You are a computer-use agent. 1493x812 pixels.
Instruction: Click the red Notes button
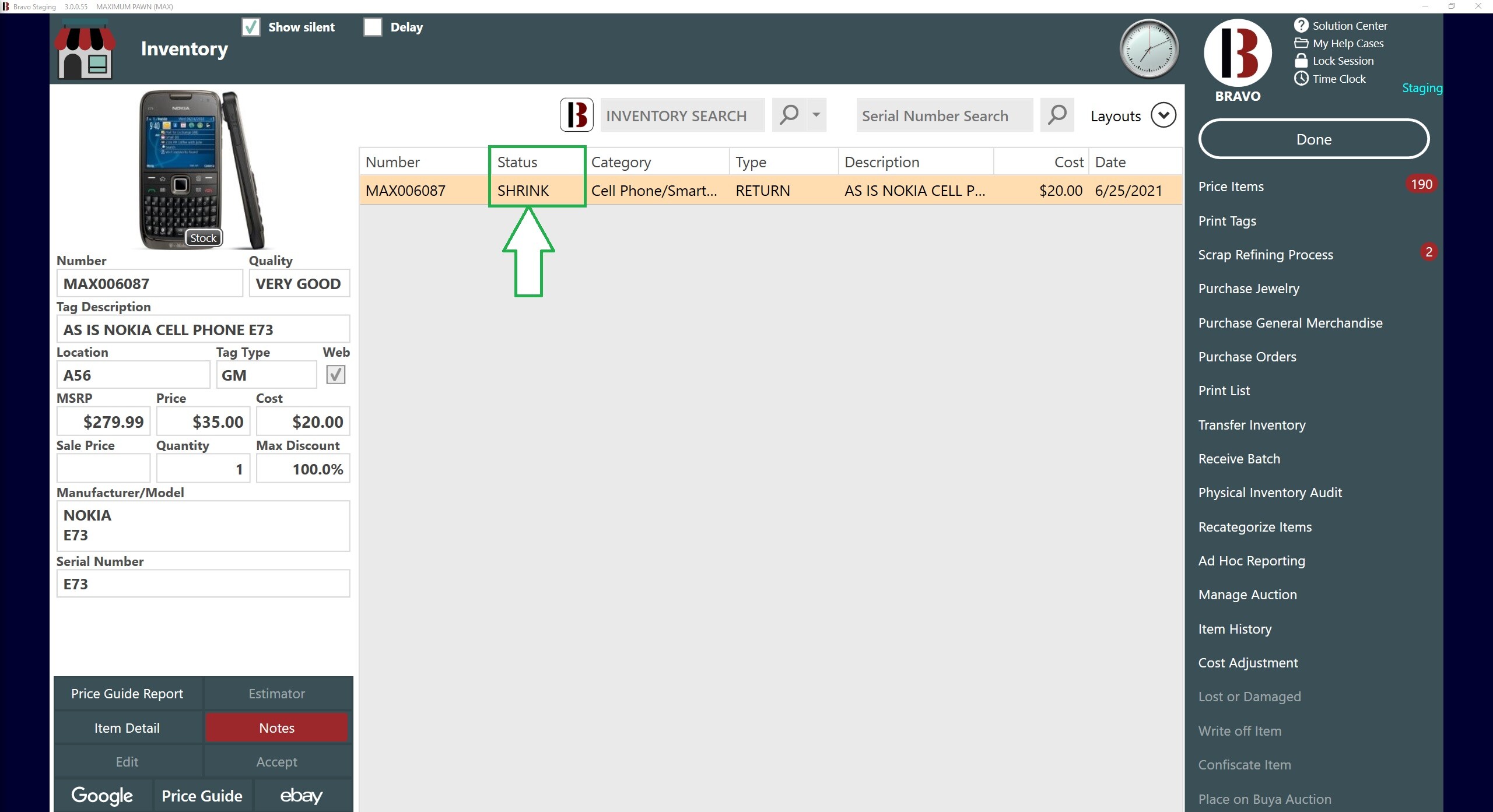[276, 727]
